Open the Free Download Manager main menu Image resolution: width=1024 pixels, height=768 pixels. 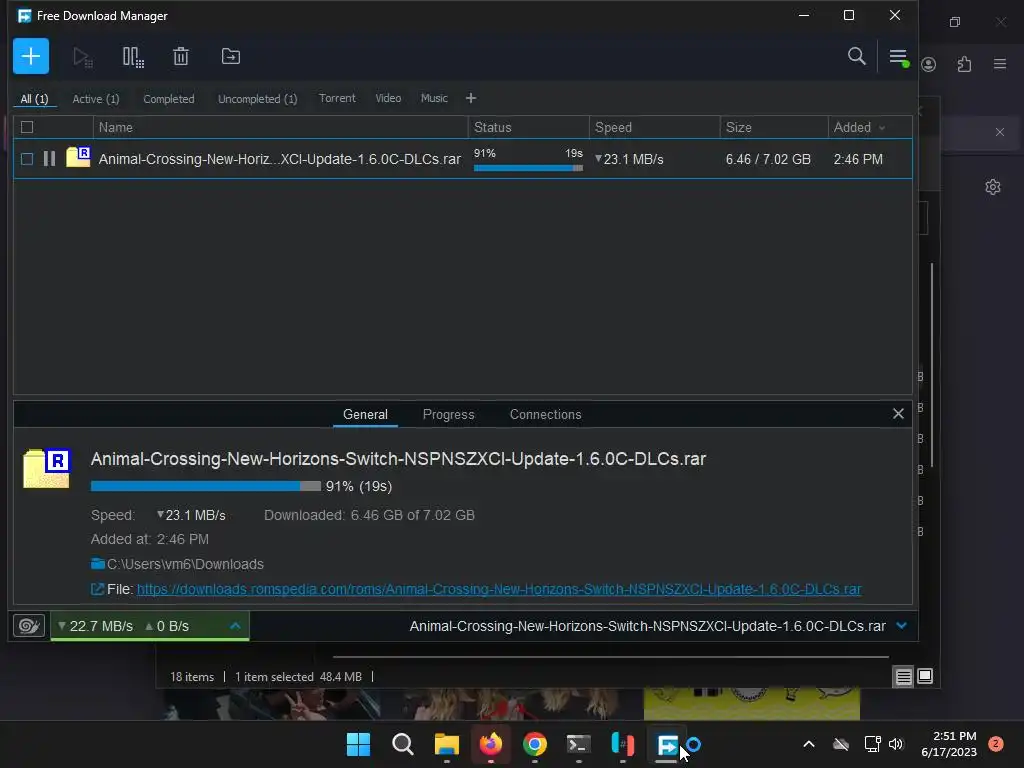[x=899, y=57]
